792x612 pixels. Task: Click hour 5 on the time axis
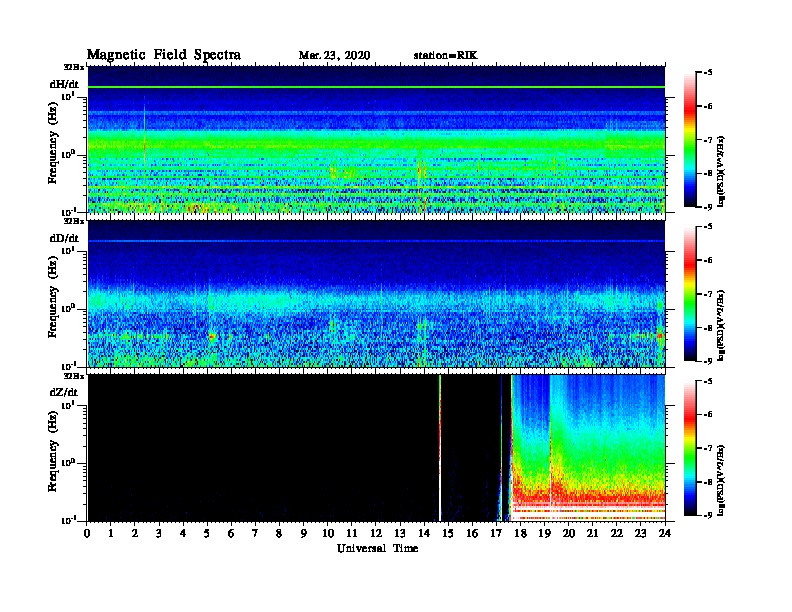[x=207, y=534]
